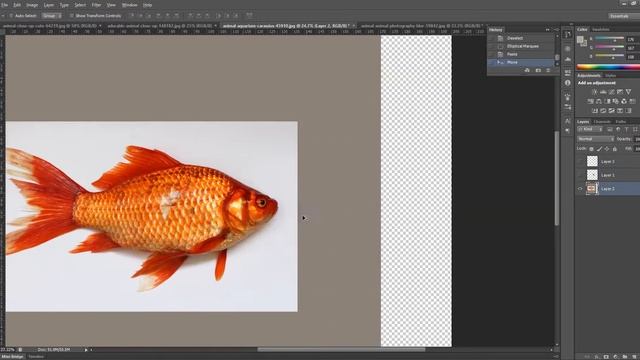This screenshot has height=360, width=640.
Task: Add a Vibrance adjustment
Action: (628, 91)
